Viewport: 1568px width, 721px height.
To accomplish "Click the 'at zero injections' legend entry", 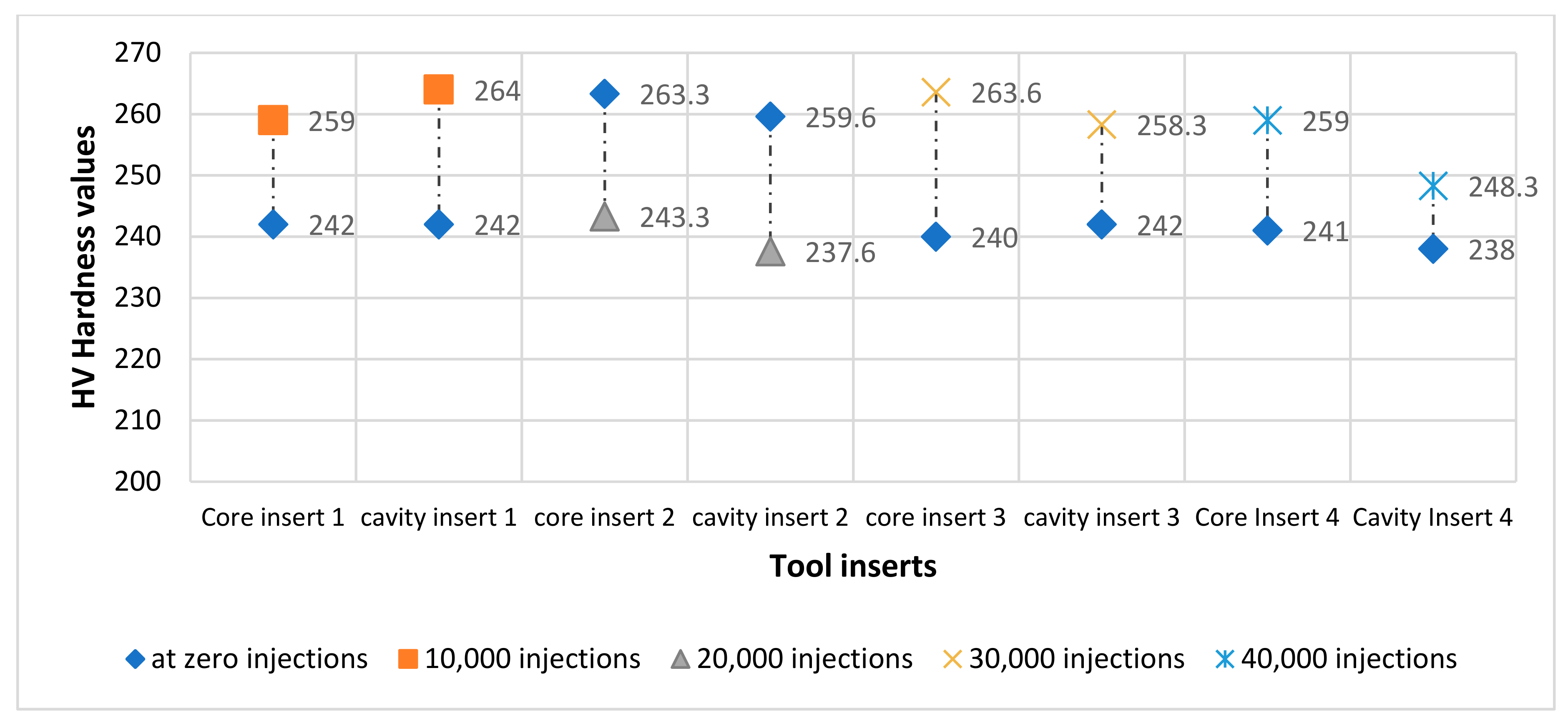I will point(246,659).
